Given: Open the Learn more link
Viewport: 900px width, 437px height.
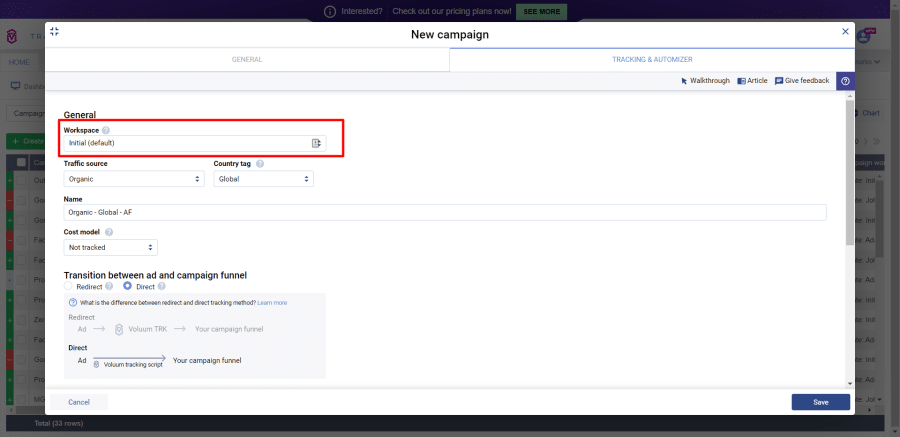Looking at the screenshot, I should click(272, 303).
